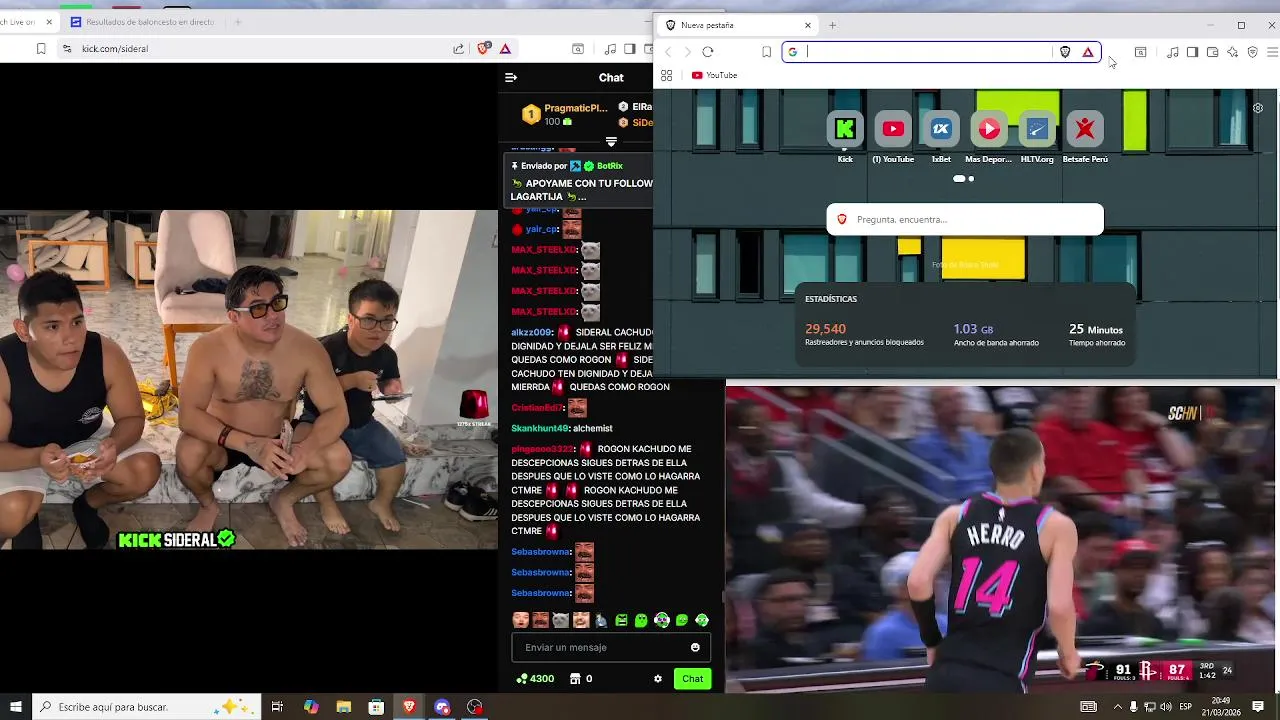Open the playlist music note icon, right window

[1173, 52]
